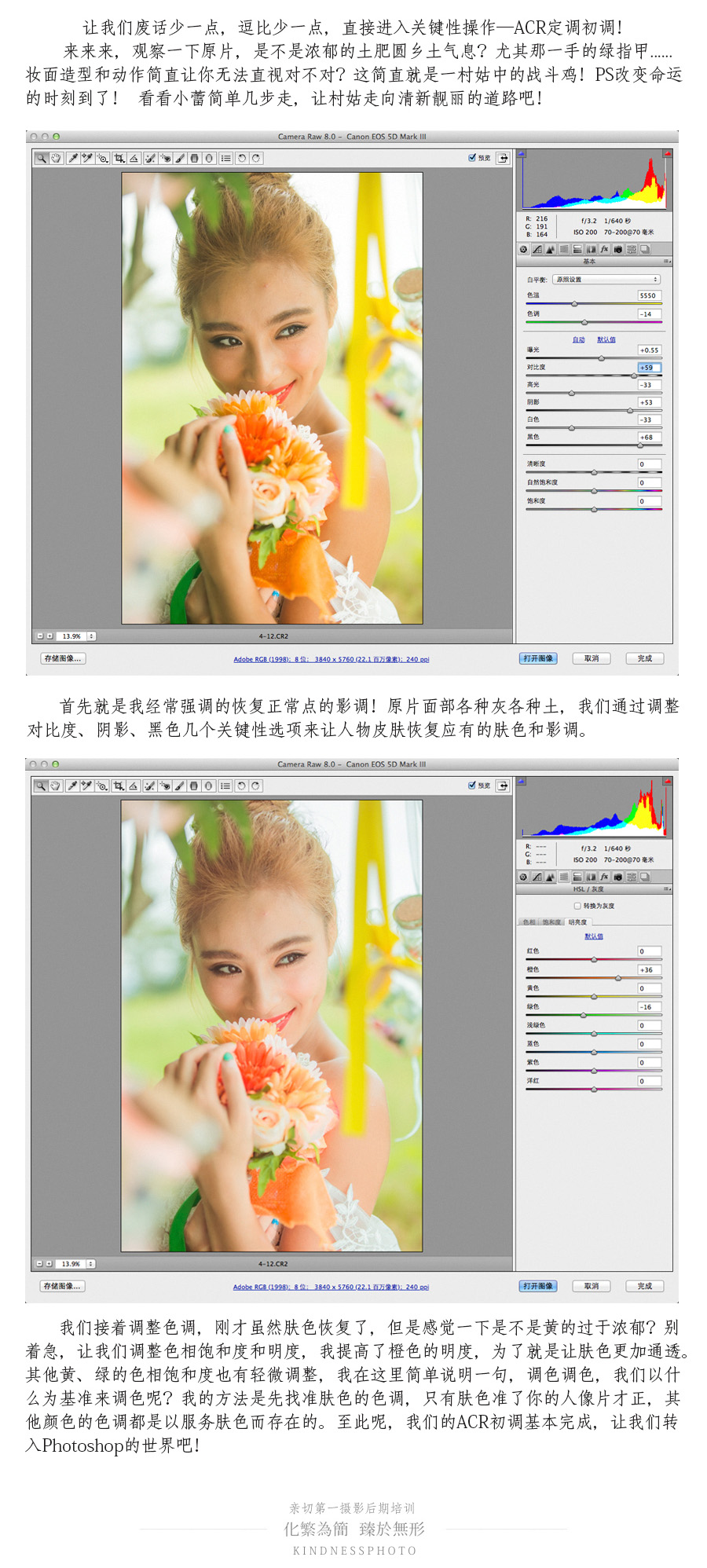This screenshot has width=707, height=1568.
Task: Click 取消 button in HSL window
Action: click(592, 1287)
